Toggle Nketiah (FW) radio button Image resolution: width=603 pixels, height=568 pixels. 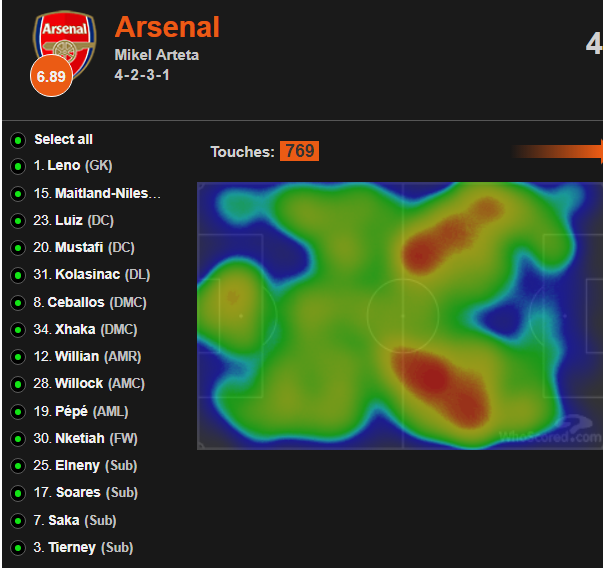18,439
